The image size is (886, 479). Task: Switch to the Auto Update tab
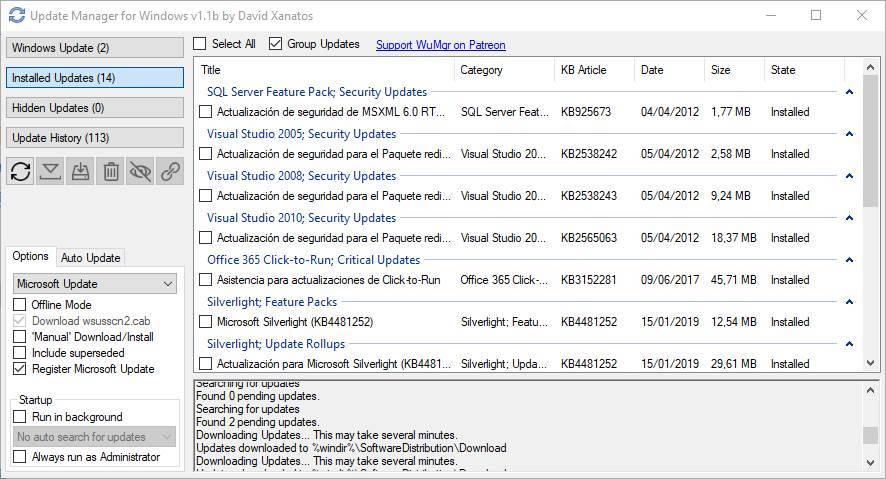coord(90,258)
